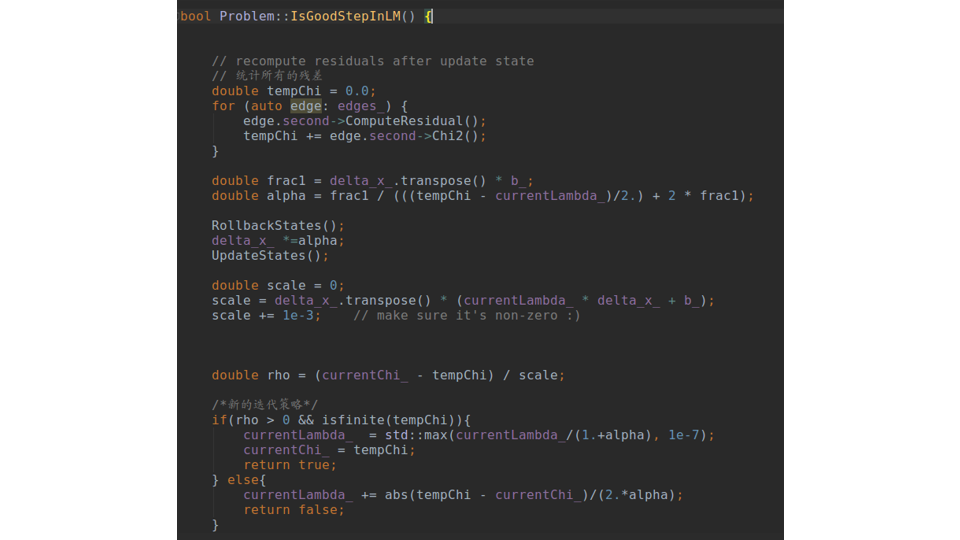
Task: Click the 0.0 value assigned to tempChi
Action: tap(356, 91)
